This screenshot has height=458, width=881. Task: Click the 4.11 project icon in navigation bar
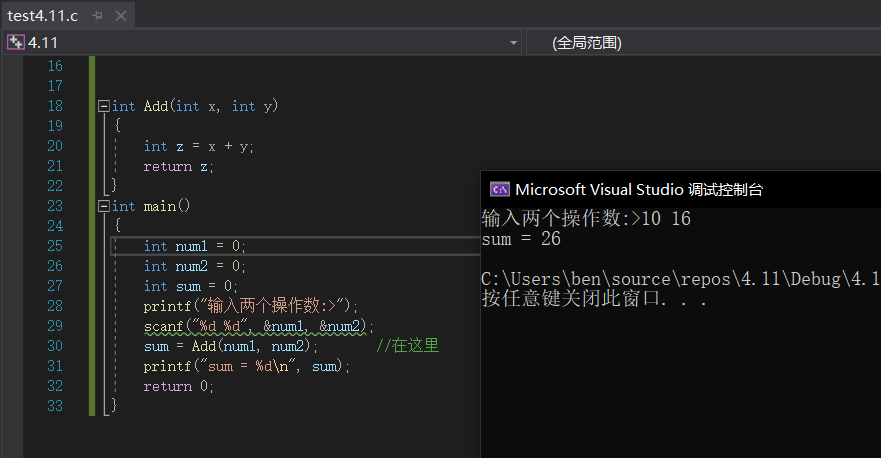click(15, 42)
